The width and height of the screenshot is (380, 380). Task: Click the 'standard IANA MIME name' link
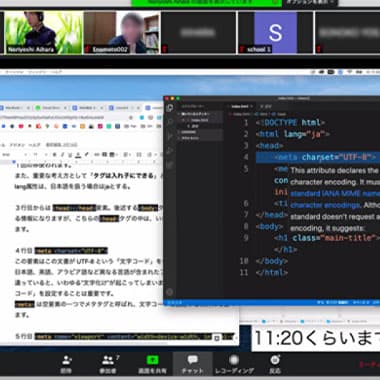point(335,193)
